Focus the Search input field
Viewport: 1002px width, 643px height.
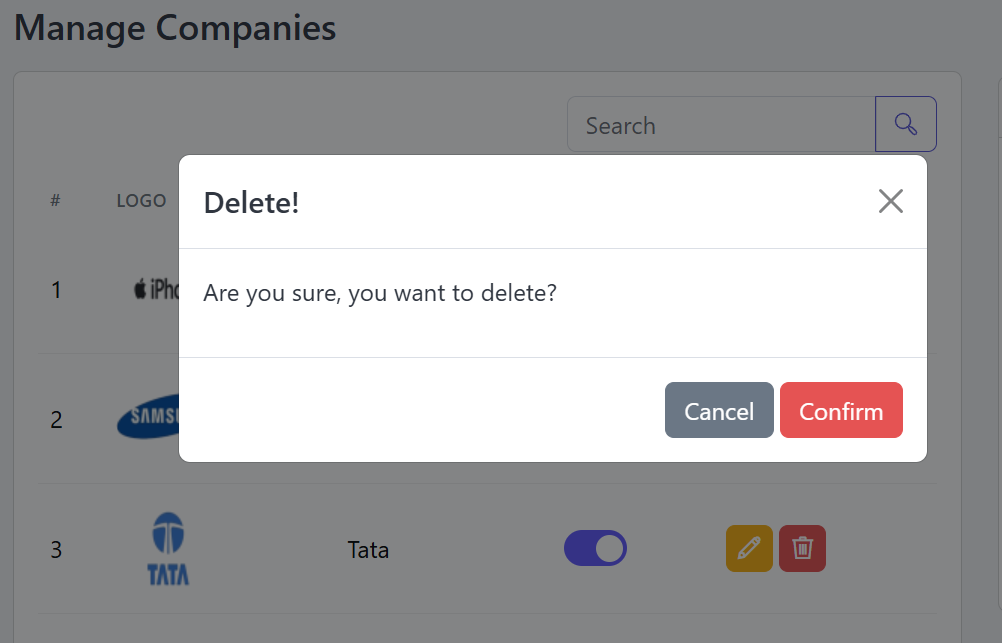(721, 124)
